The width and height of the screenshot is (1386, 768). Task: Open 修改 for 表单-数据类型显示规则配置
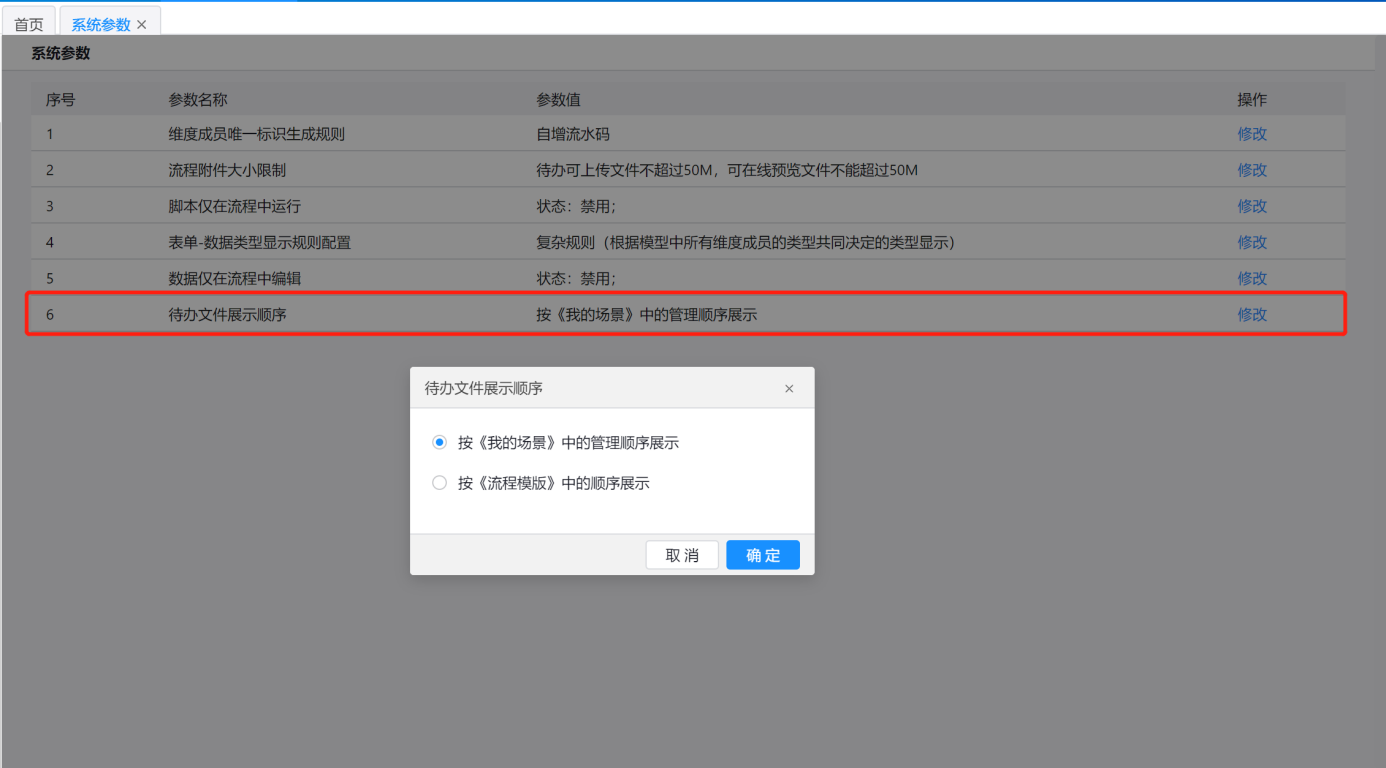point(1252,242)
